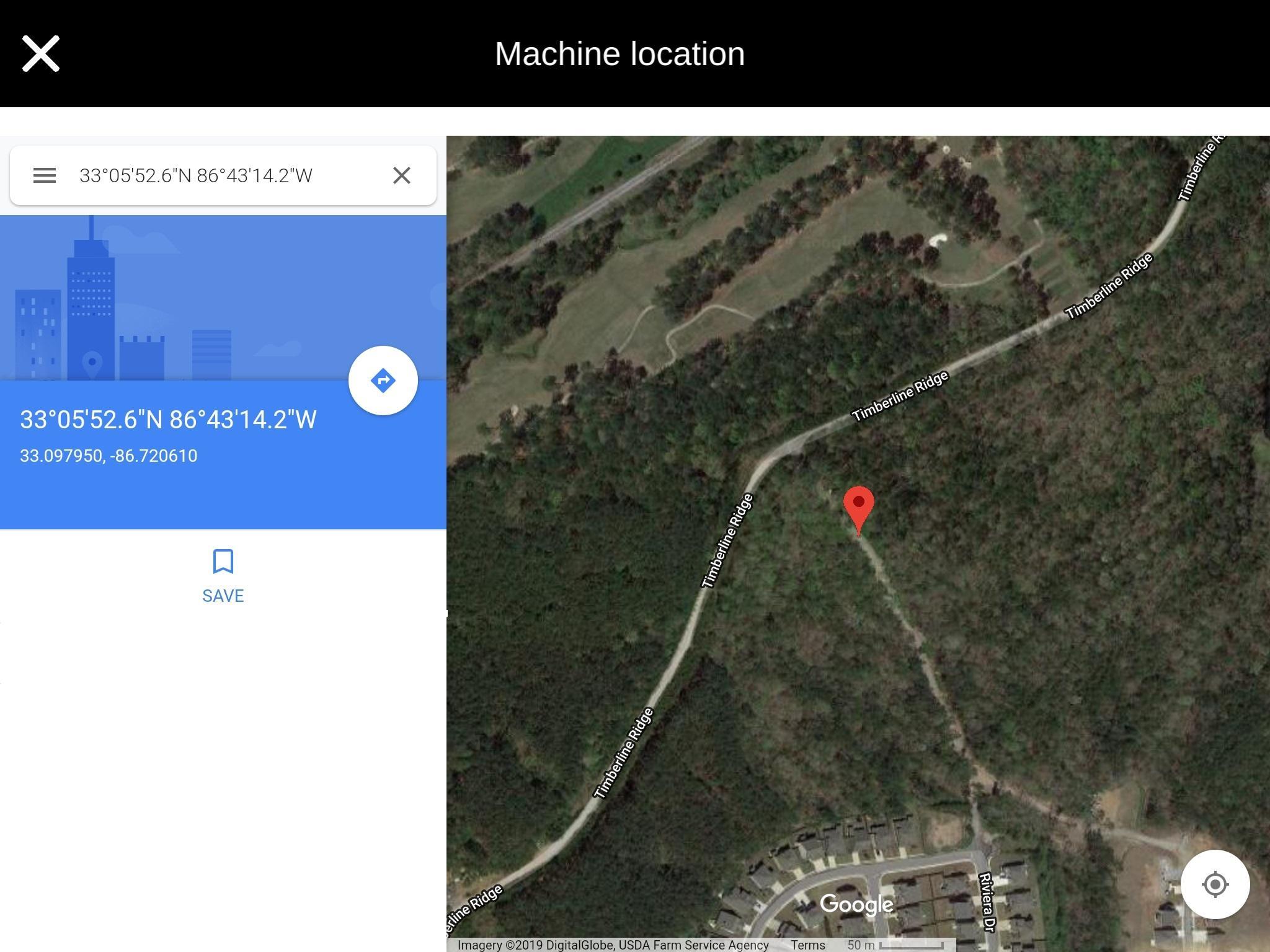Click the city skyline header image
The height and width of the screenshot is (952, 1270).
(x=223, y=297)
